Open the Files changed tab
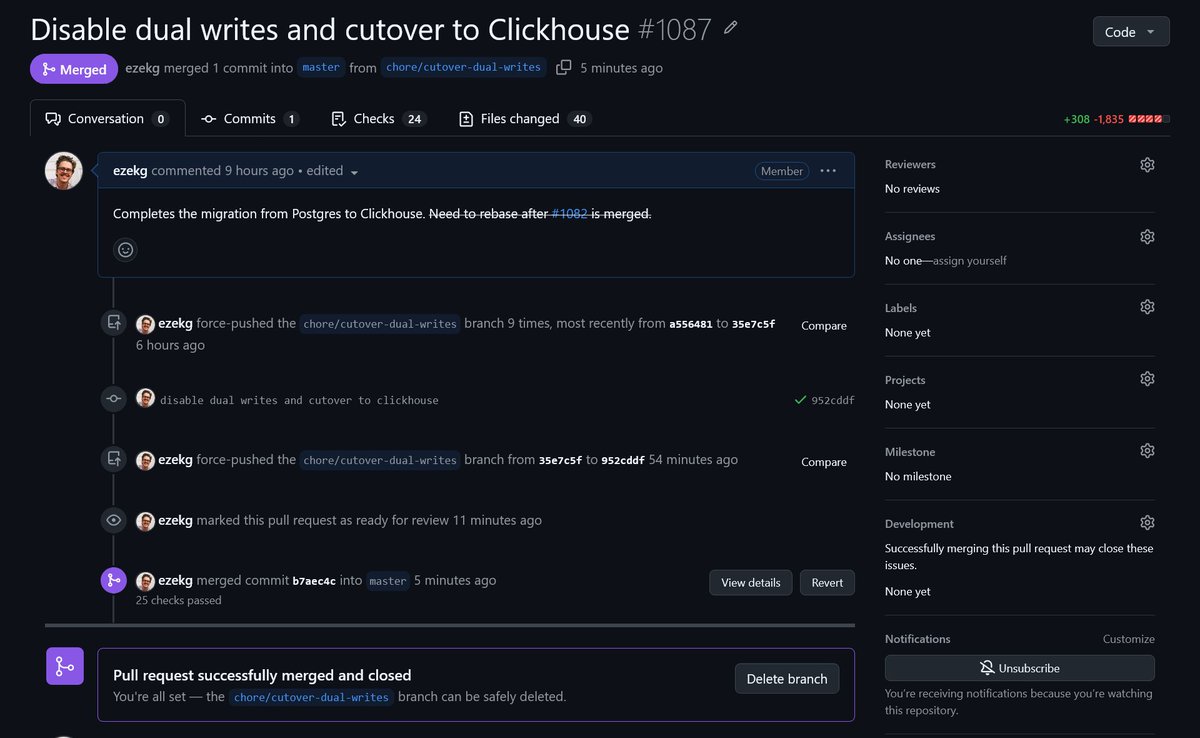 (525, 118)
